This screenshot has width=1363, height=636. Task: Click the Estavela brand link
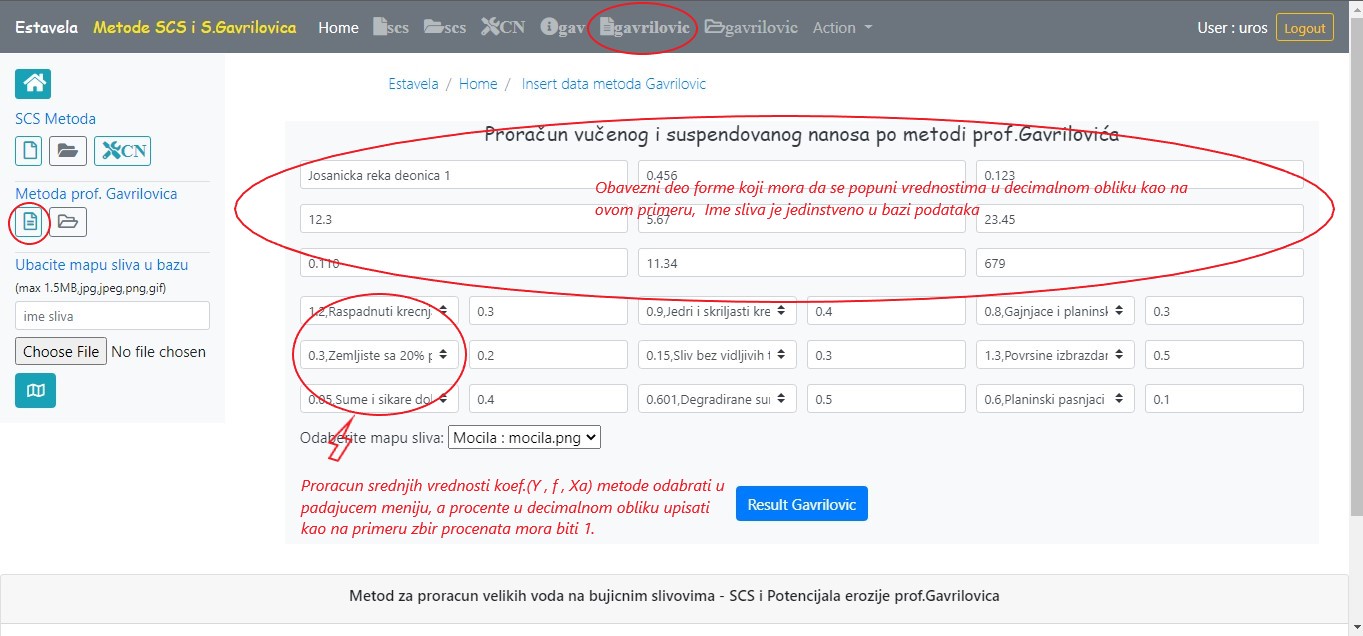coord(46,28)
